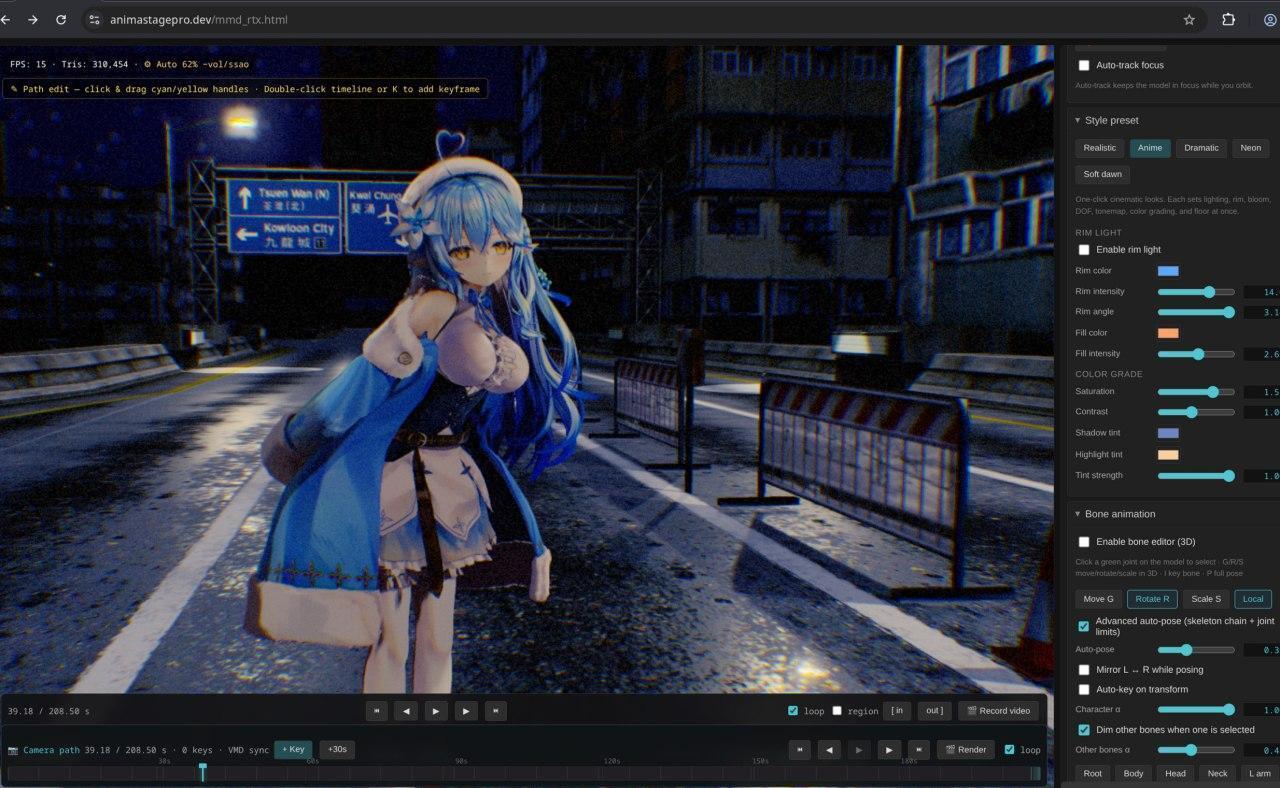Adjust the Contrast slider
The image size is (1280, 788).
point(1196,412)
